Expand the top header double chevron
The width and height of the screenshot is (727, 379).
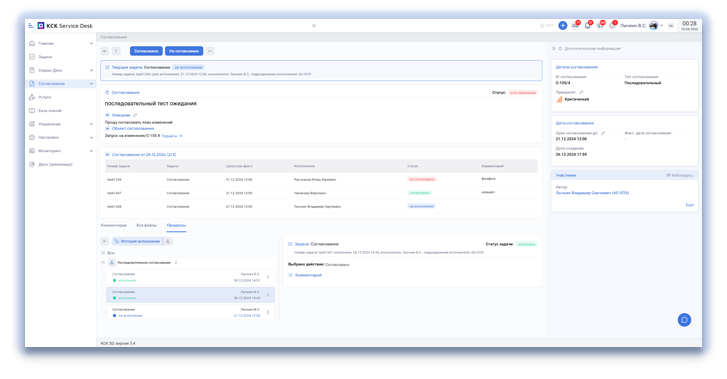click(314, 26)
